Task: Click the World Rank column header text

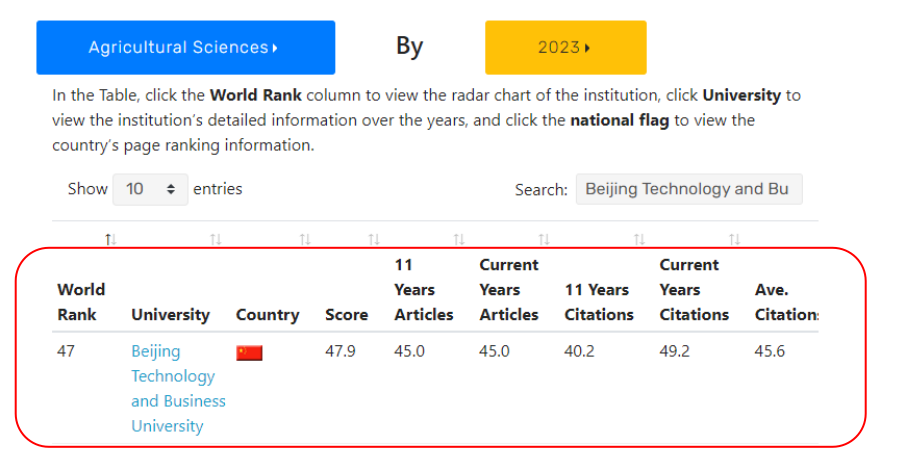Action: (81, 301)
